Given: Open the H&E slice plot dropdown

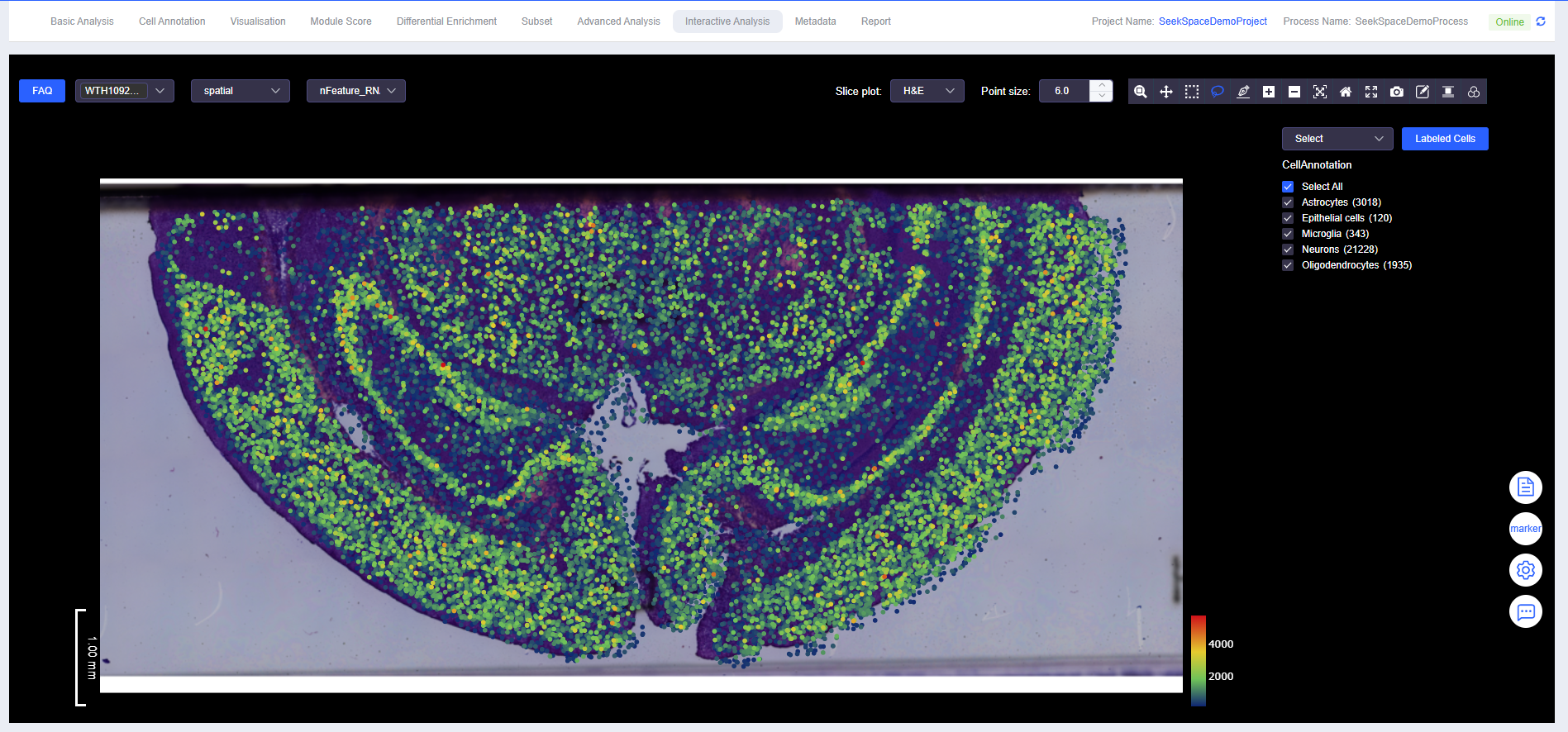Looking at the screenshot, I should [x=927, y=91].
